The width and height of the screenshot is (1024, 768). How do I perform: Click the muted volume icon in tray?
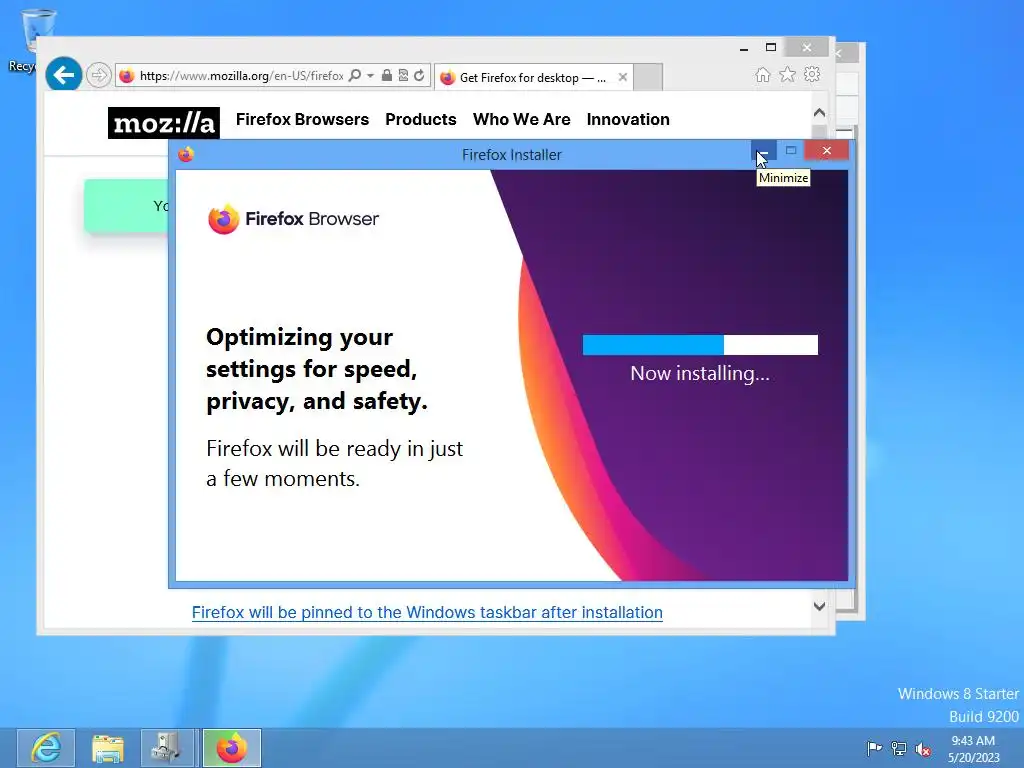[923, 749]
